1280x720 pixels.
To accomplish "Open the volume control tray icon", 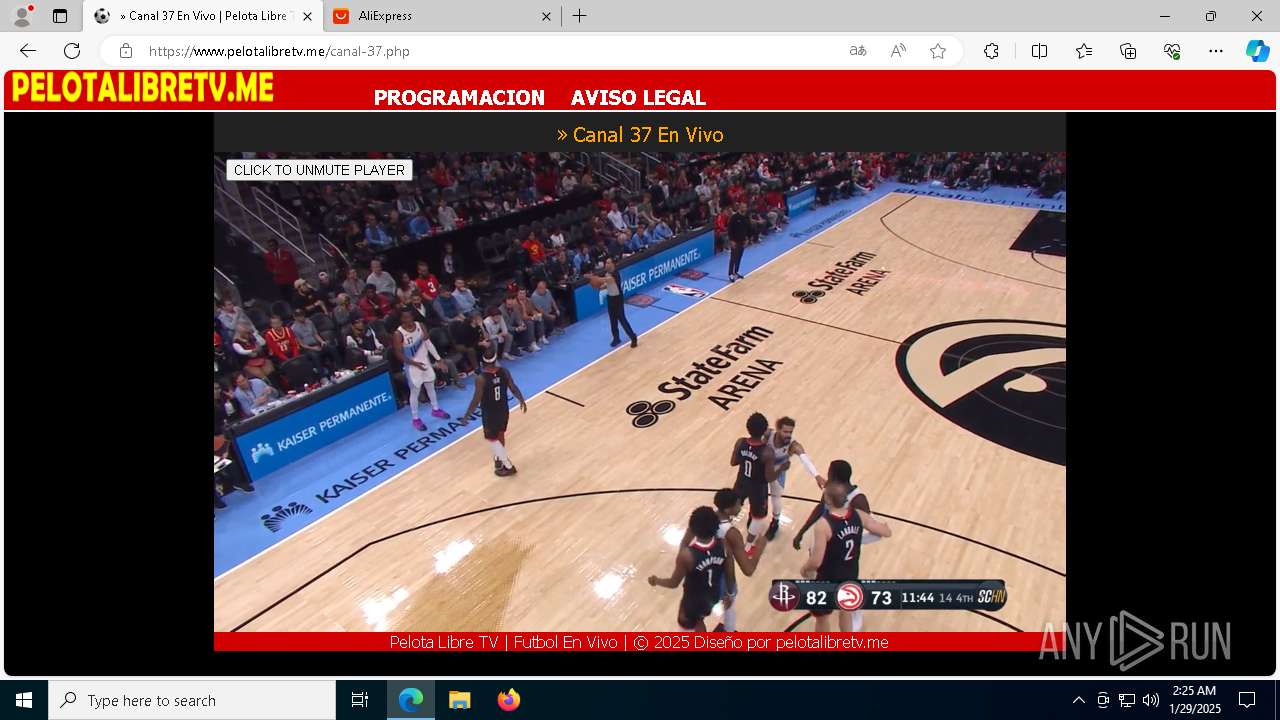I will pyautogui.click(x=1151, y=700).
